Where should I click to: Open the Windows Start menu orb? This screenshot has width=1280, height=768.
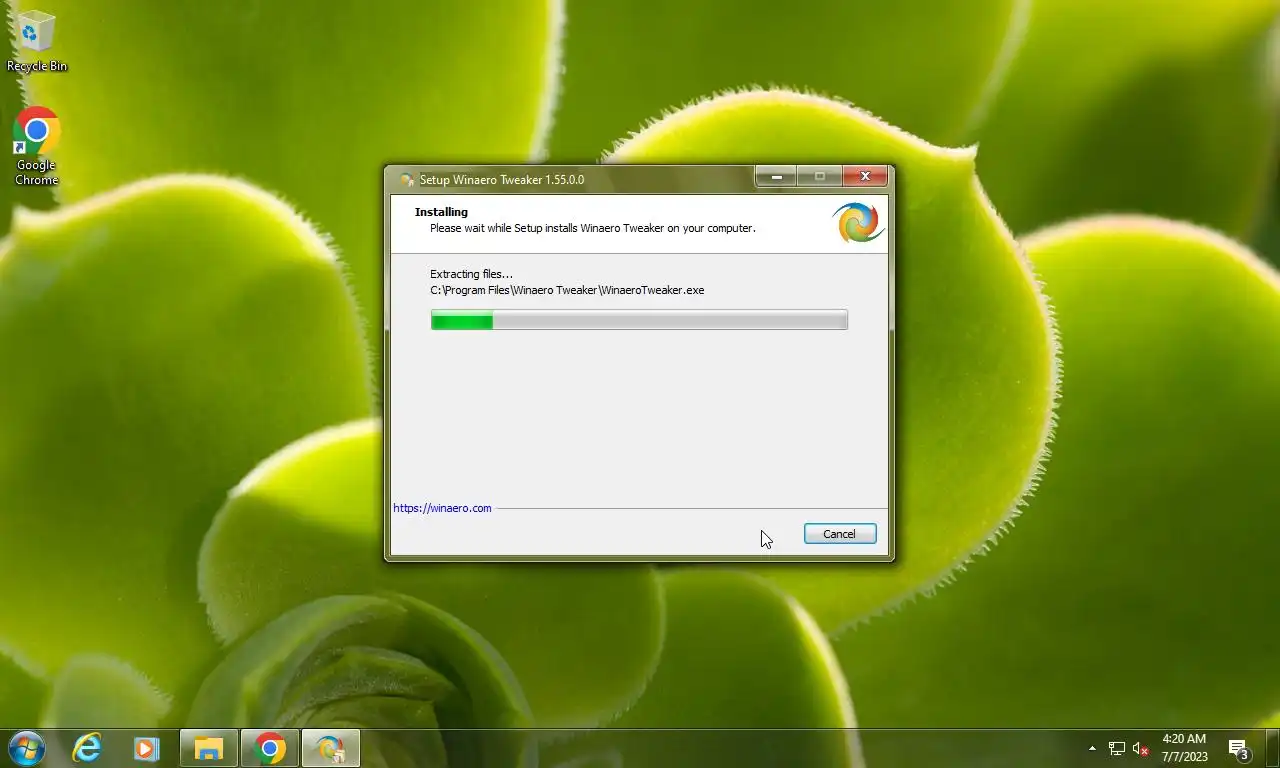27,748
